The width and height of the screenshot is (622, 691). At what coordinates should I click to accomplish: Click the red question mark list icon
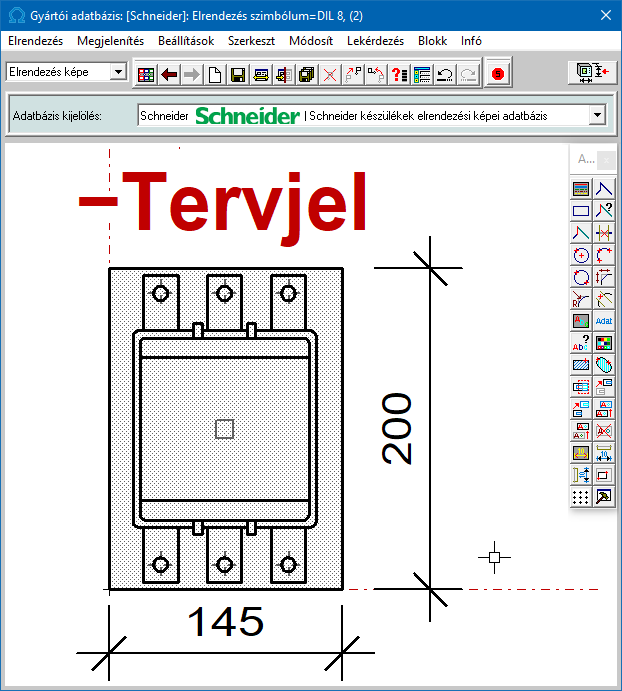tap(399, 74)
